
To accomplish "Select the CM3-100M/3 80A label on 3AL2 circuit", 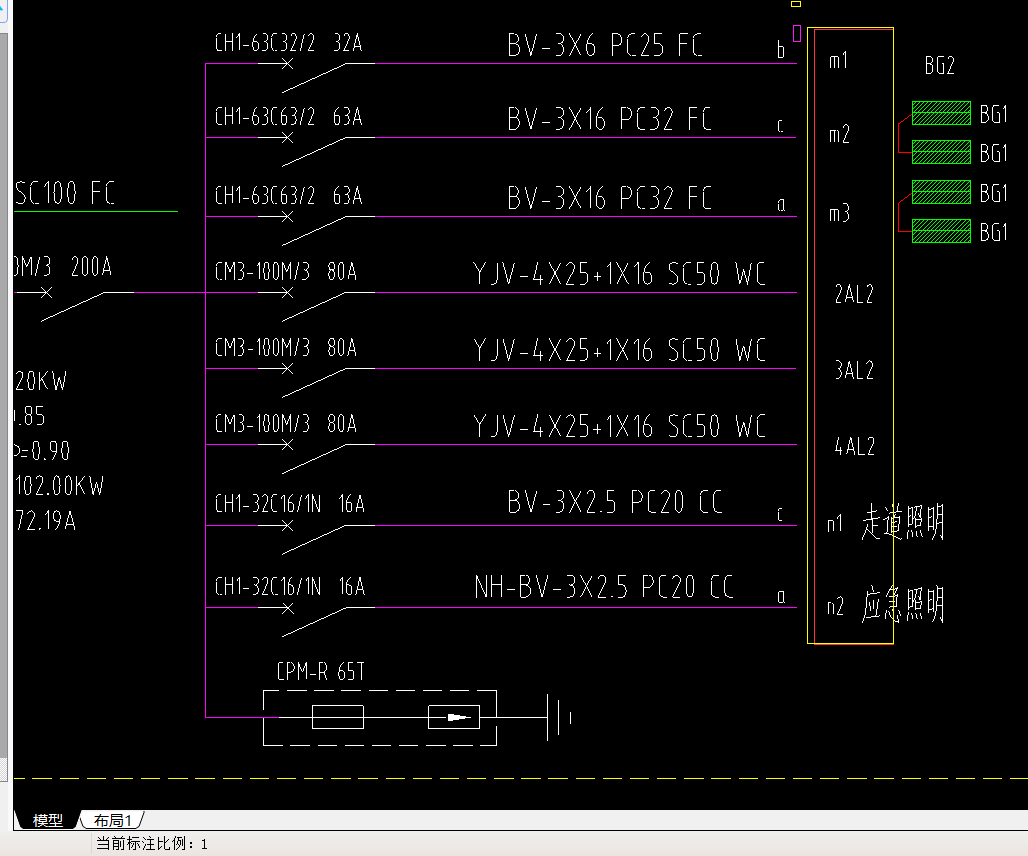I will 285,347.
